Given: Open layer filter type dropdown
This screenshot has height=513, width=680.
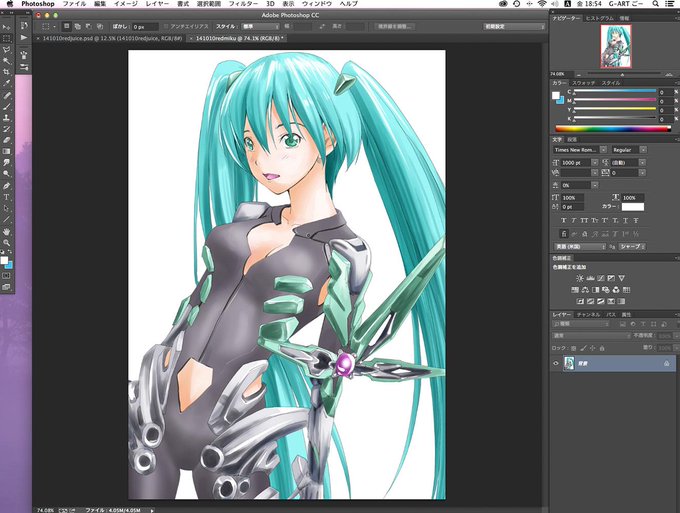Looking at the screenshot, I should 581,324.
